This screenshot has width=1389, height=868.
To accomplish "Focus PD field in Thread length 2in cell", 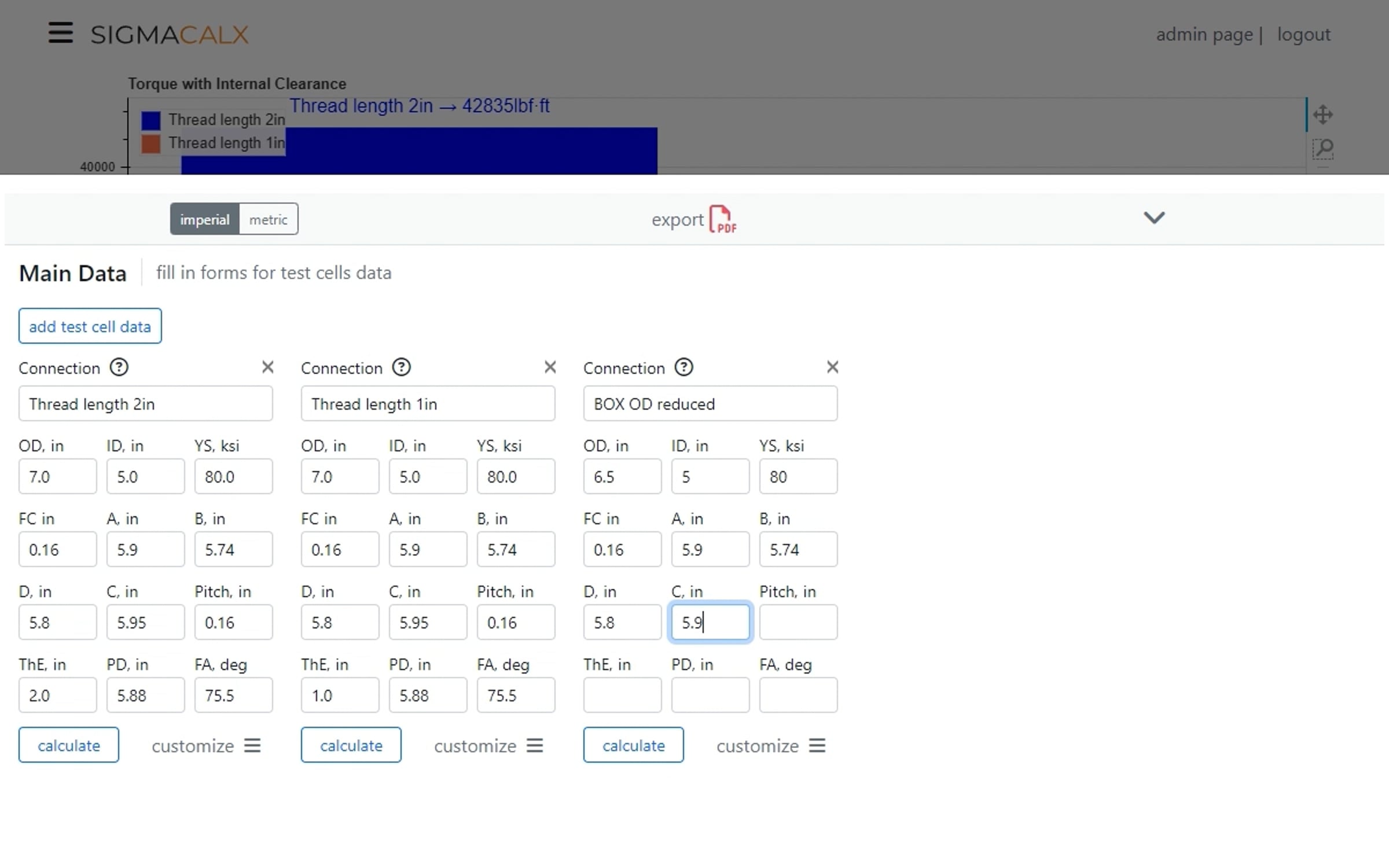I will pos(145,695).
